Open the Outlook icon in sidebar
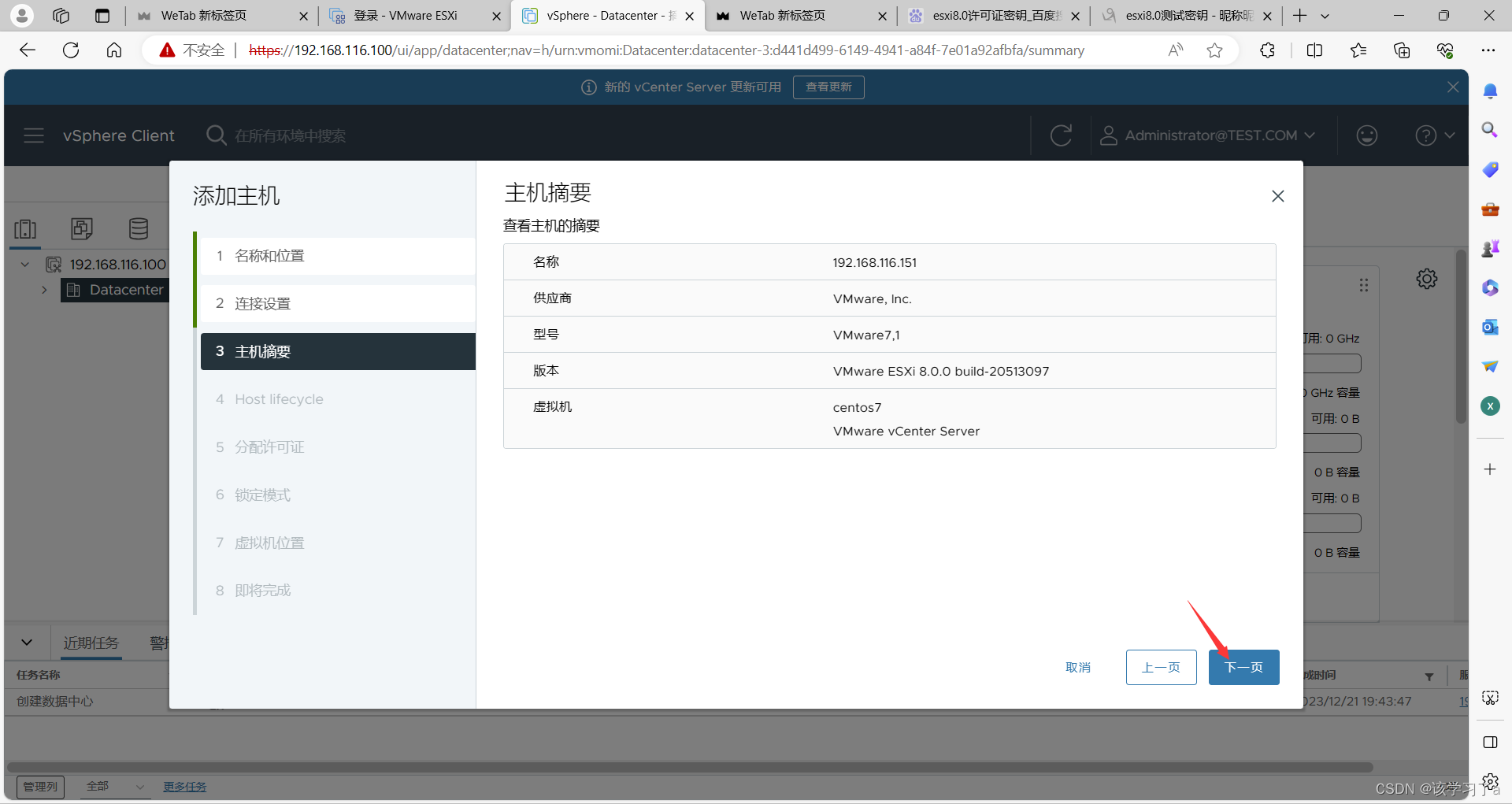The width and height of the screenshot is (1512, 804). pyautogui.click(x=1490, y=327)
